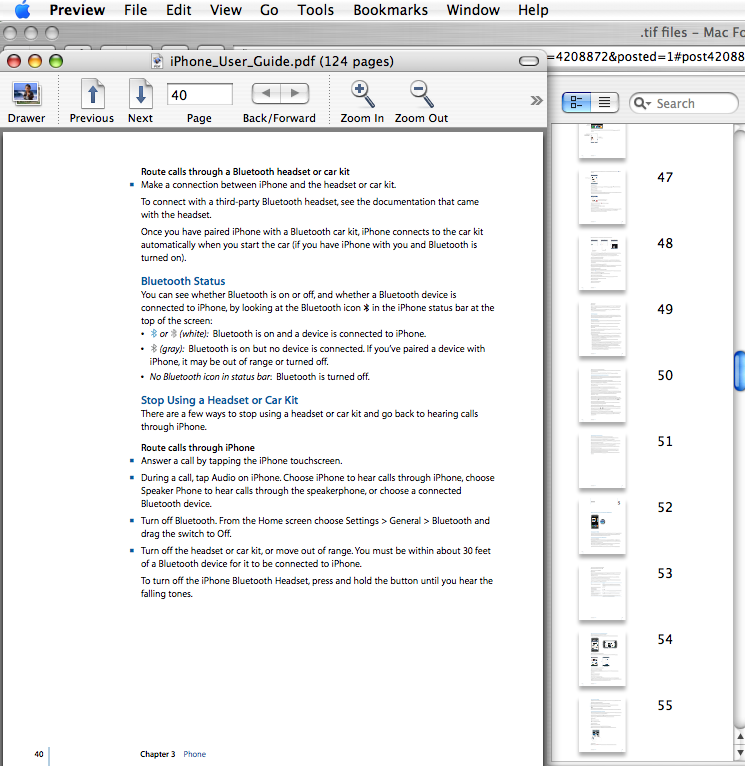This screenshot has width=745, height=766.
Task: Toggle the toolbar pill button in title bar
Action: [x=529, y=61]
